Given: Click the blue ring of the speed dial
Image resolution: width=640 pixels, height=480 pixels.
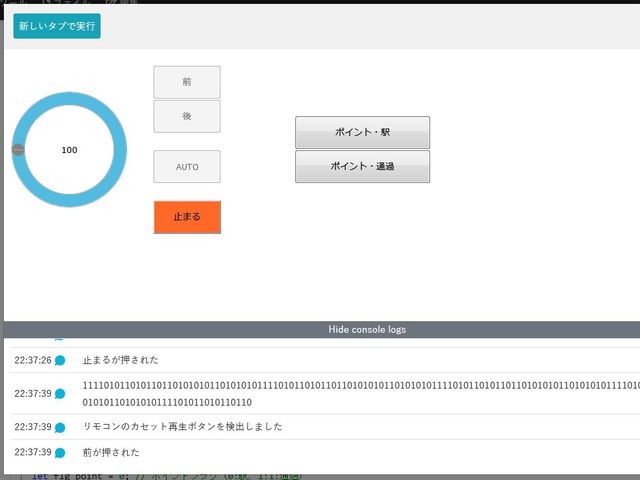Looking at the screenshot, I should click(x=69, y=98).
